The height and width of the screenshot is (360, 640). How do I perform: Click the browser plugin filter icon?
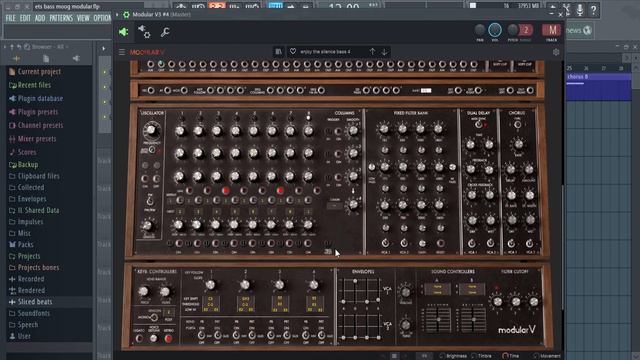point(76,58)
